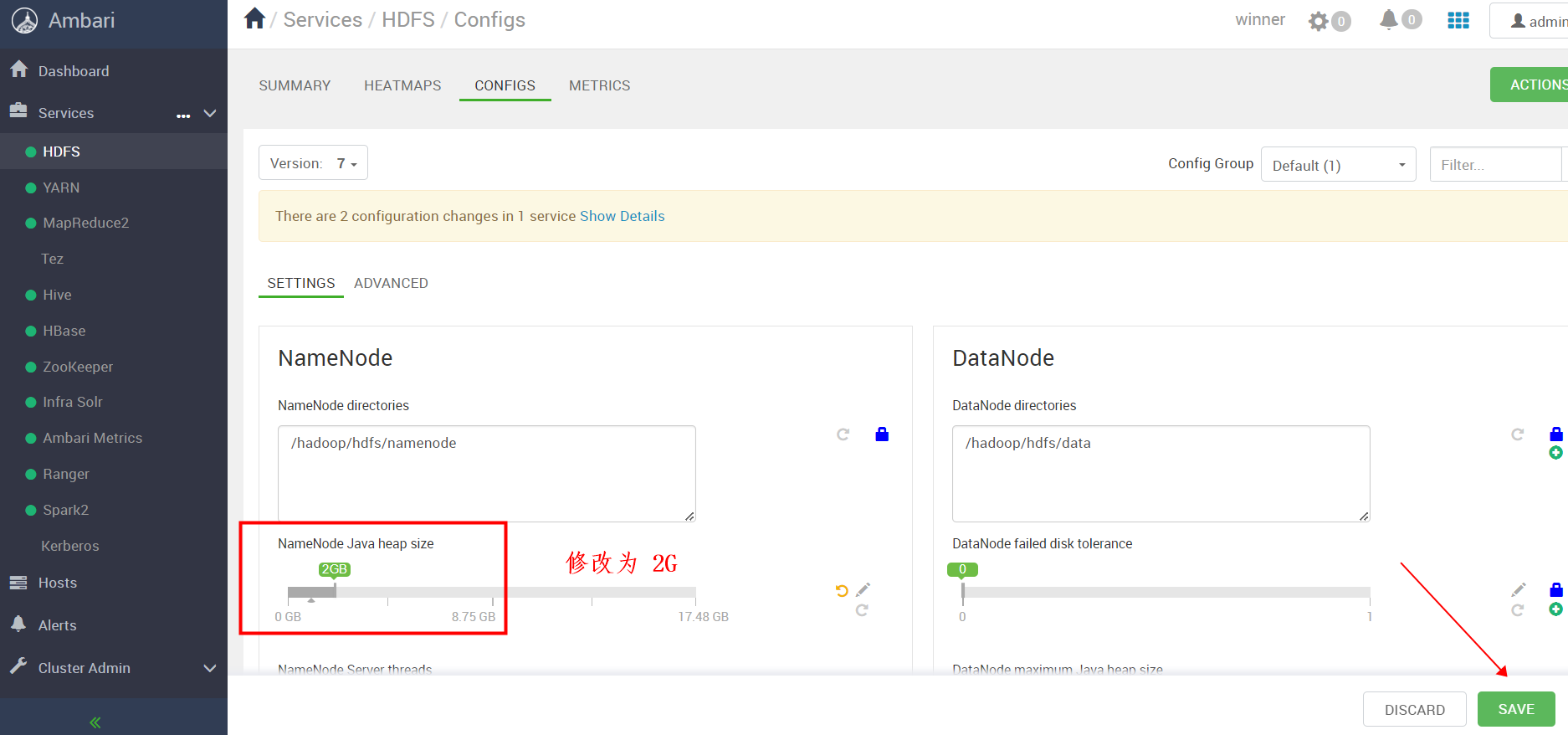Screen dimensions: 1568x735
Task: Click the Ambari logo icon
Action: coord(24,21)
